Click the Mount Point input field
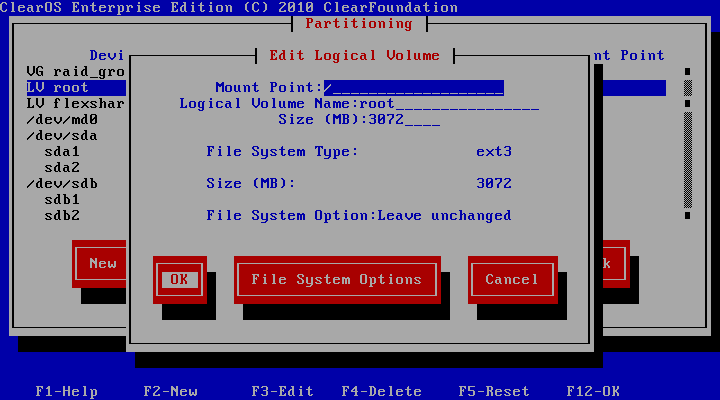 (x=413, y=88)
